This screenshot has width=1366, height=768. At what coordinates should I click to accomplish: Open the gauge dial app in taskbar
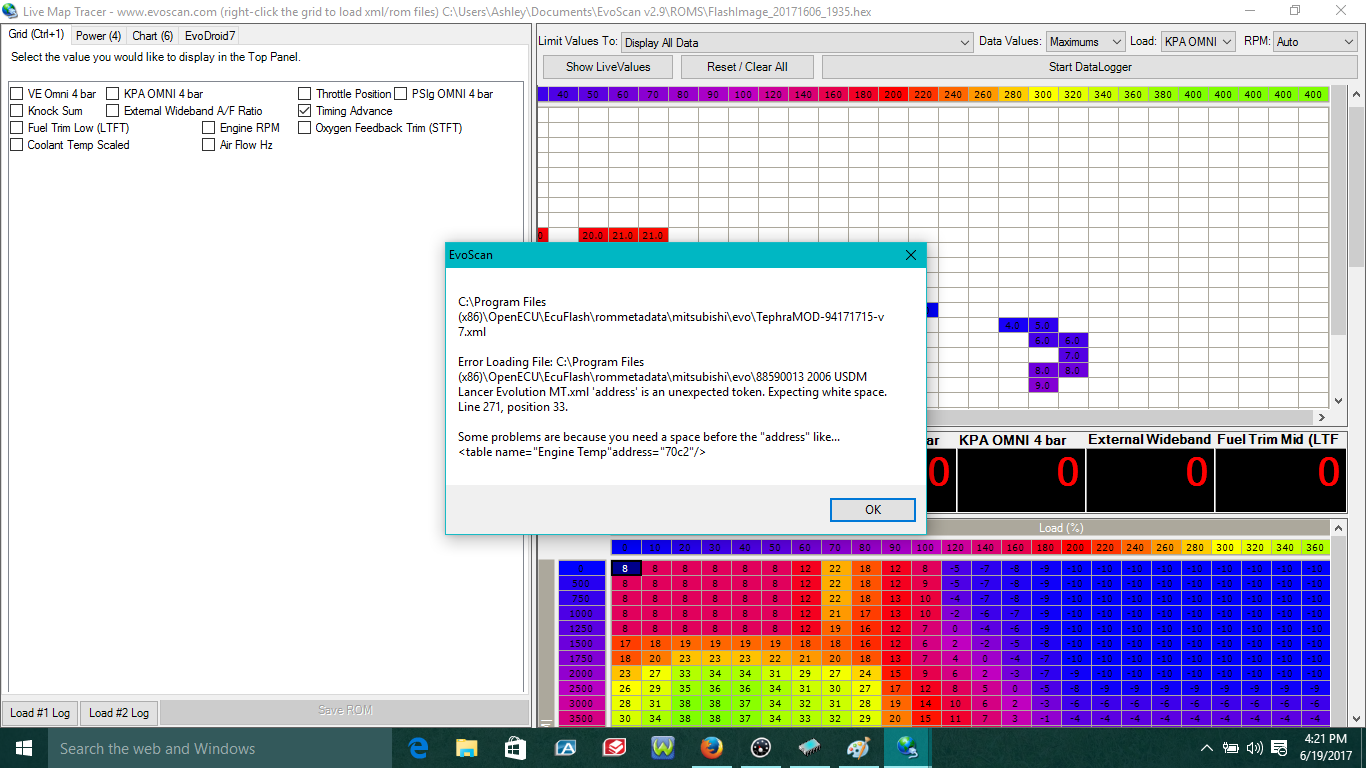(761, 748)
